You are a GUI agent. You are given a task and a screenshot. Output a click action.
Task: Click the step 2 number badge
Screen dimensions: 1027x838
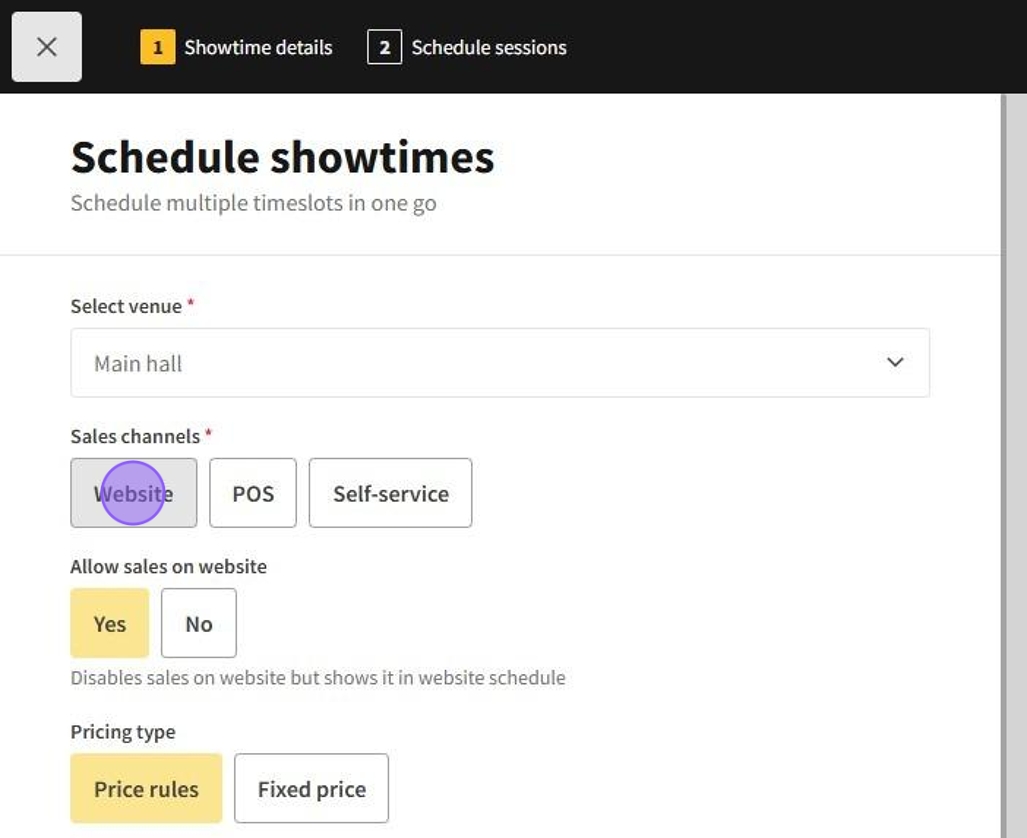384,47
